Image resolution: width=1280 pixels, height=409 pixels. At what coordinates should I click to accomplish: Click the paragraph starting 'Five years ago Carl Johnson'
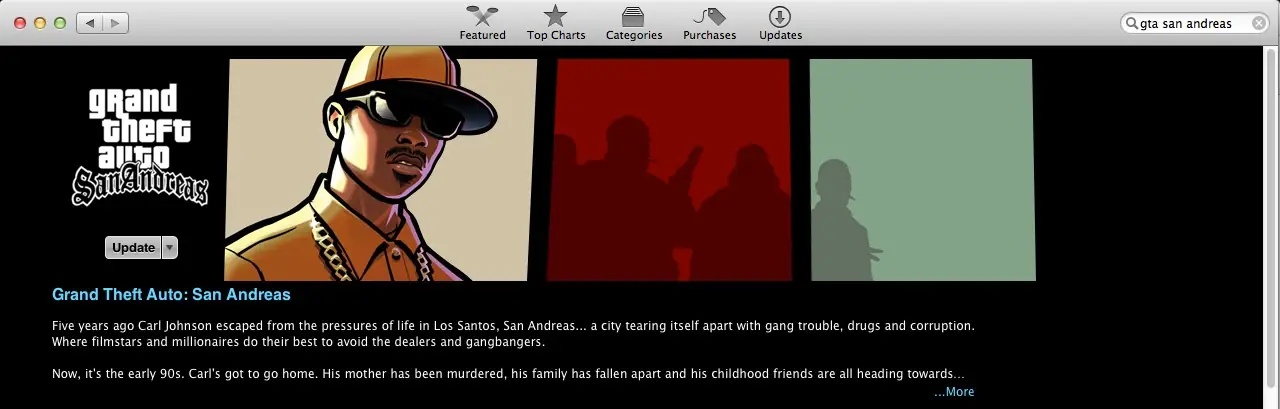click(513, 334)
